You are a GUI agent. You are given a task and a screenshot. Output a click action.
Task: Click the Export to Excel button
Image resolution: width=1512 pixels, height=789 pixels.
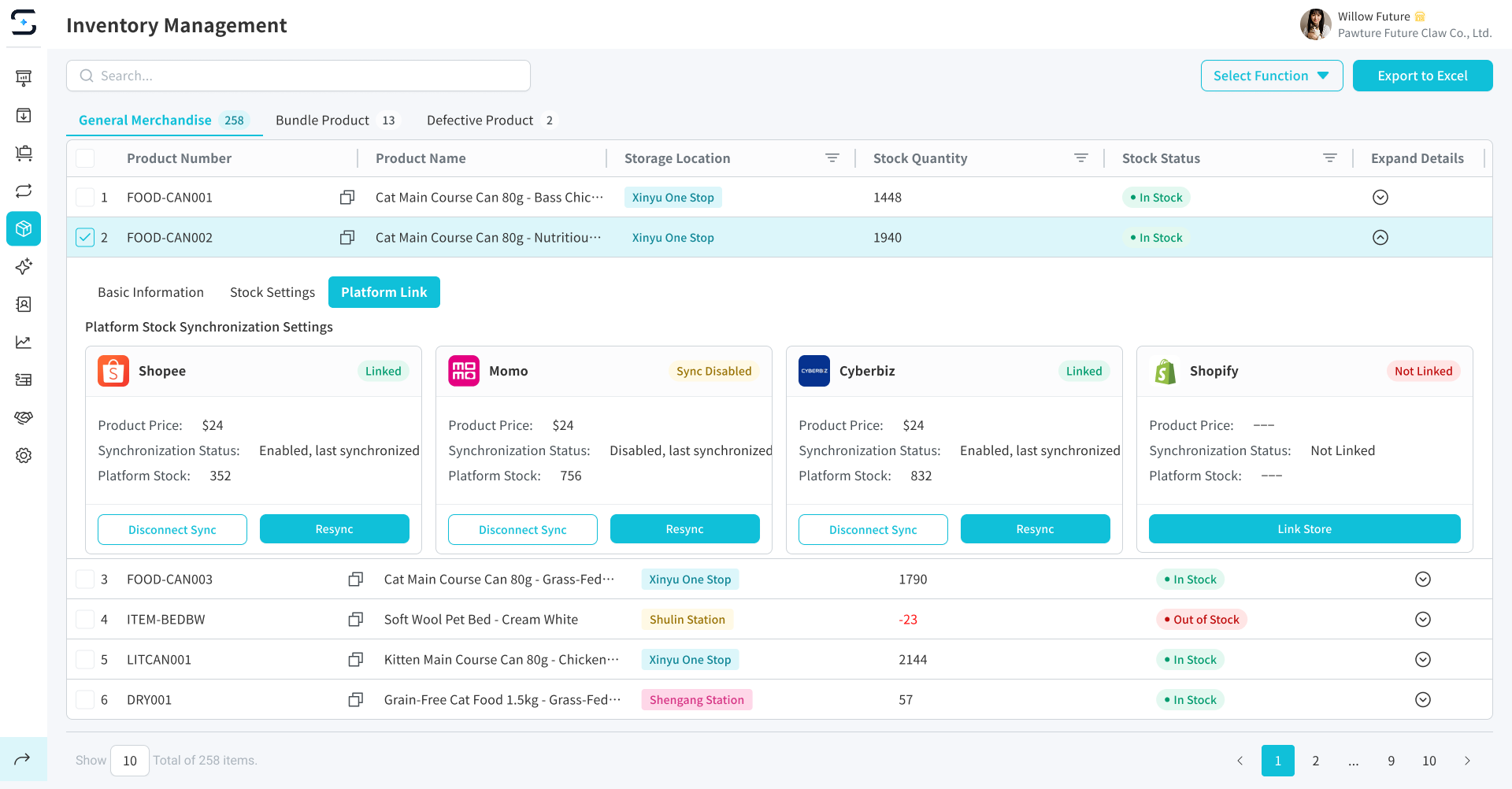point(1421,76)
